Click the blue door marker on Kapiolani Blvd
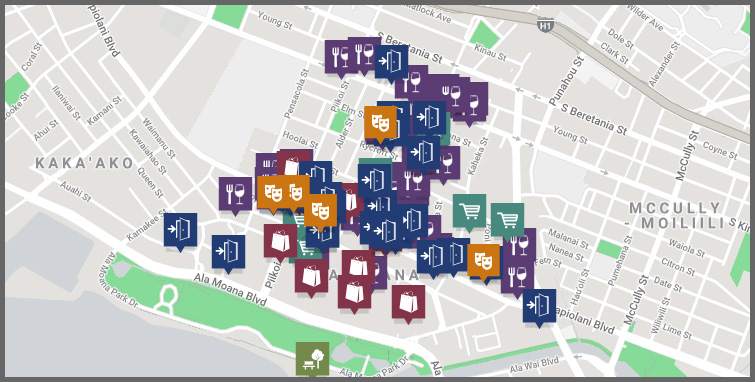This screenshot has width=755, height=382. [539, 307]
